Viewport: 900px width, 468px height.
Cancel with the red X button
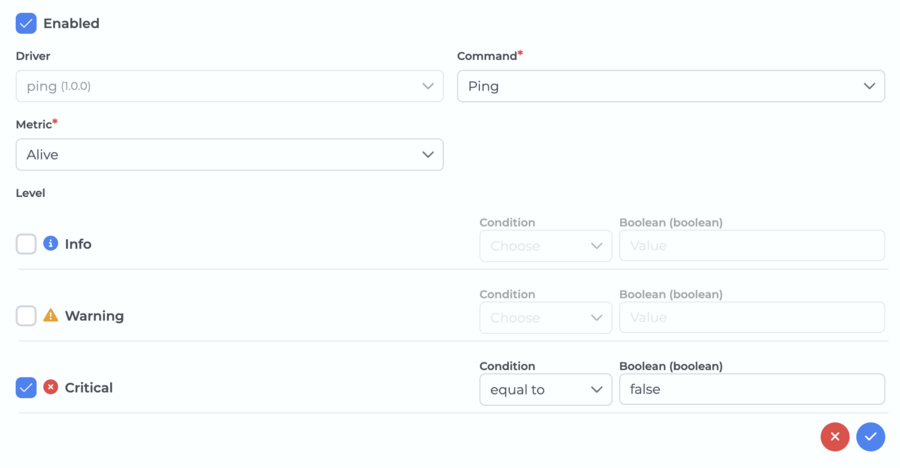[x=835, y=437]
